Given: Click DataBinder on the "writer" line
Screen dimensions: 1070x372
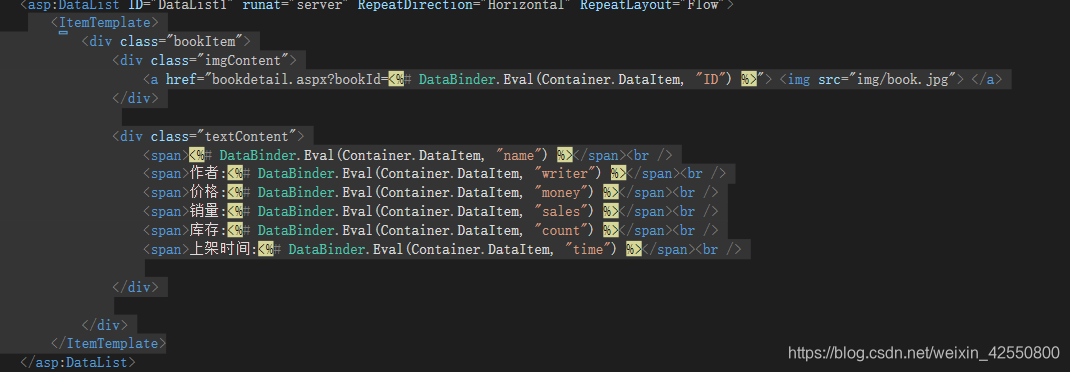Looking at the screenshot, I should pos(295,173).
